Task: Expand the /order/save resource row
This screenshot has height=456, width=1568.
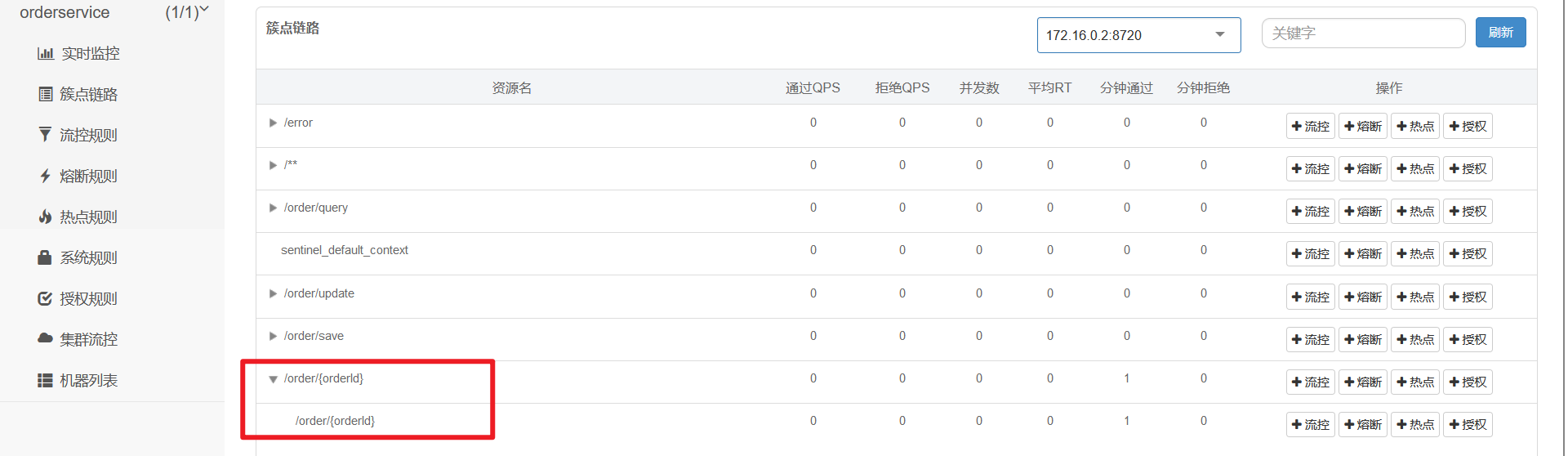Action: (x=274, y=336)
